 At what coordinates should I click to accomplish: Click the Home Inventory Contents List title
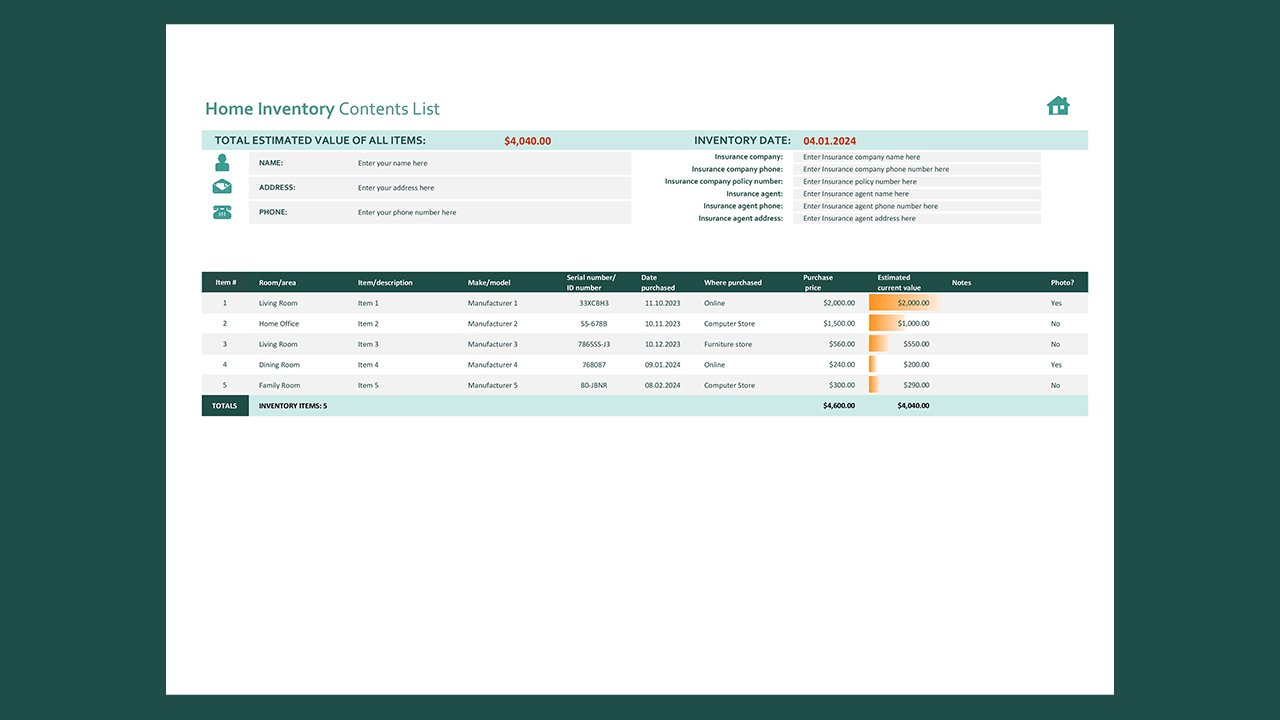coord(322,108)
